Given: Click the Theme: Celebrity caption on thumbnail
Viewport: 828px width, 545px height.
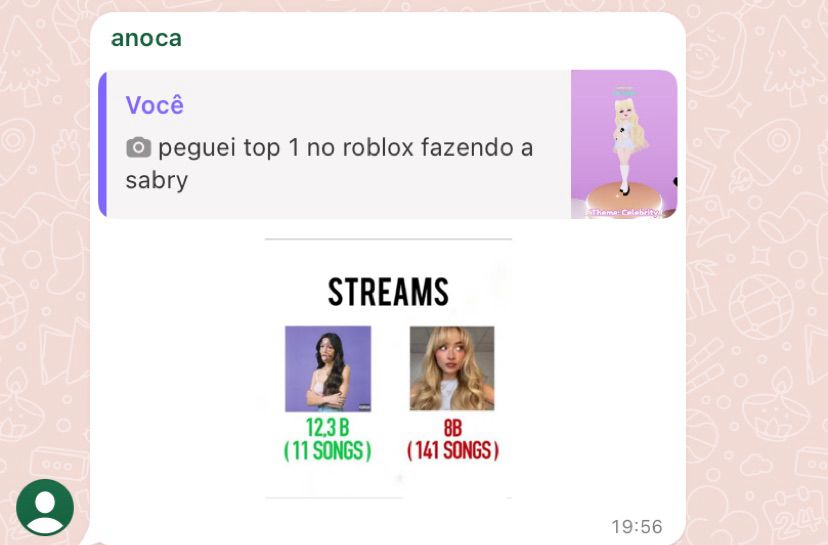Looking at the screenshot, I should [x=624, y=212].
